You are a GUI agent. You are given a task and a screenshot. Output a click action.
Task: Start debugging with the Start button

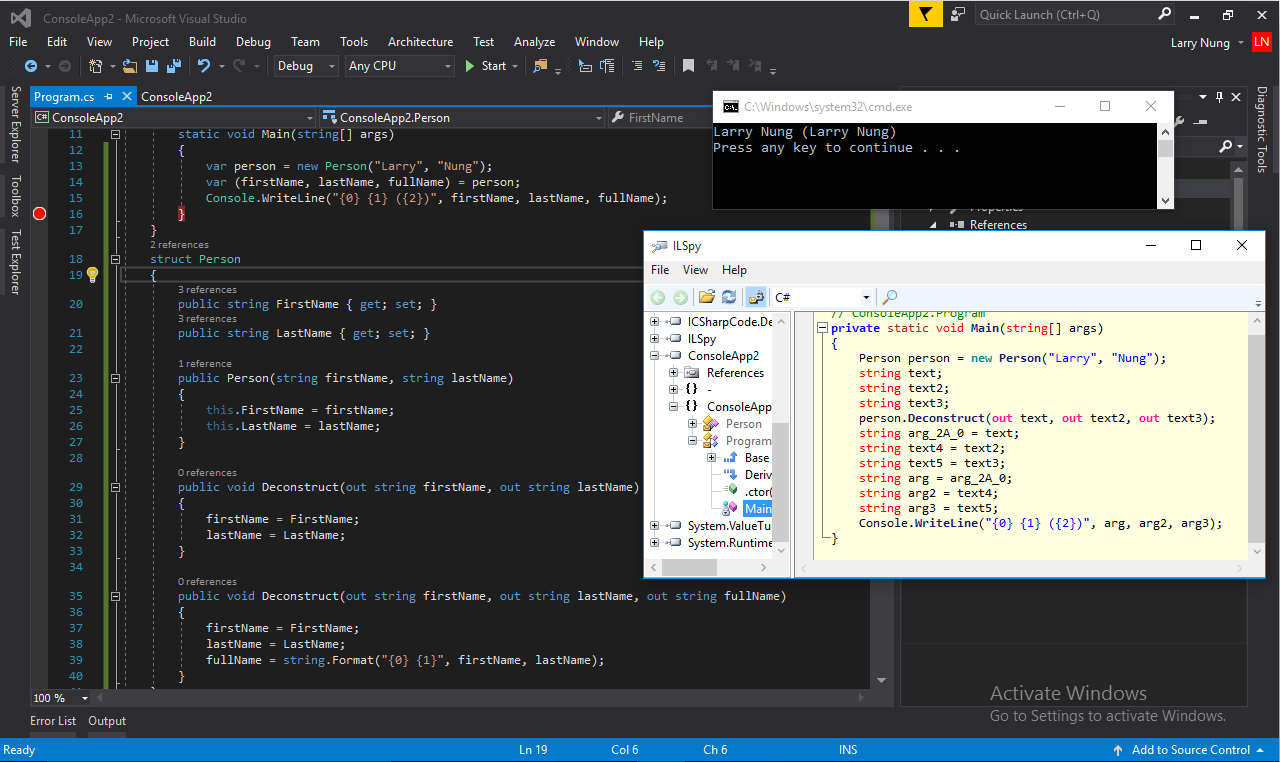(491, 66)
